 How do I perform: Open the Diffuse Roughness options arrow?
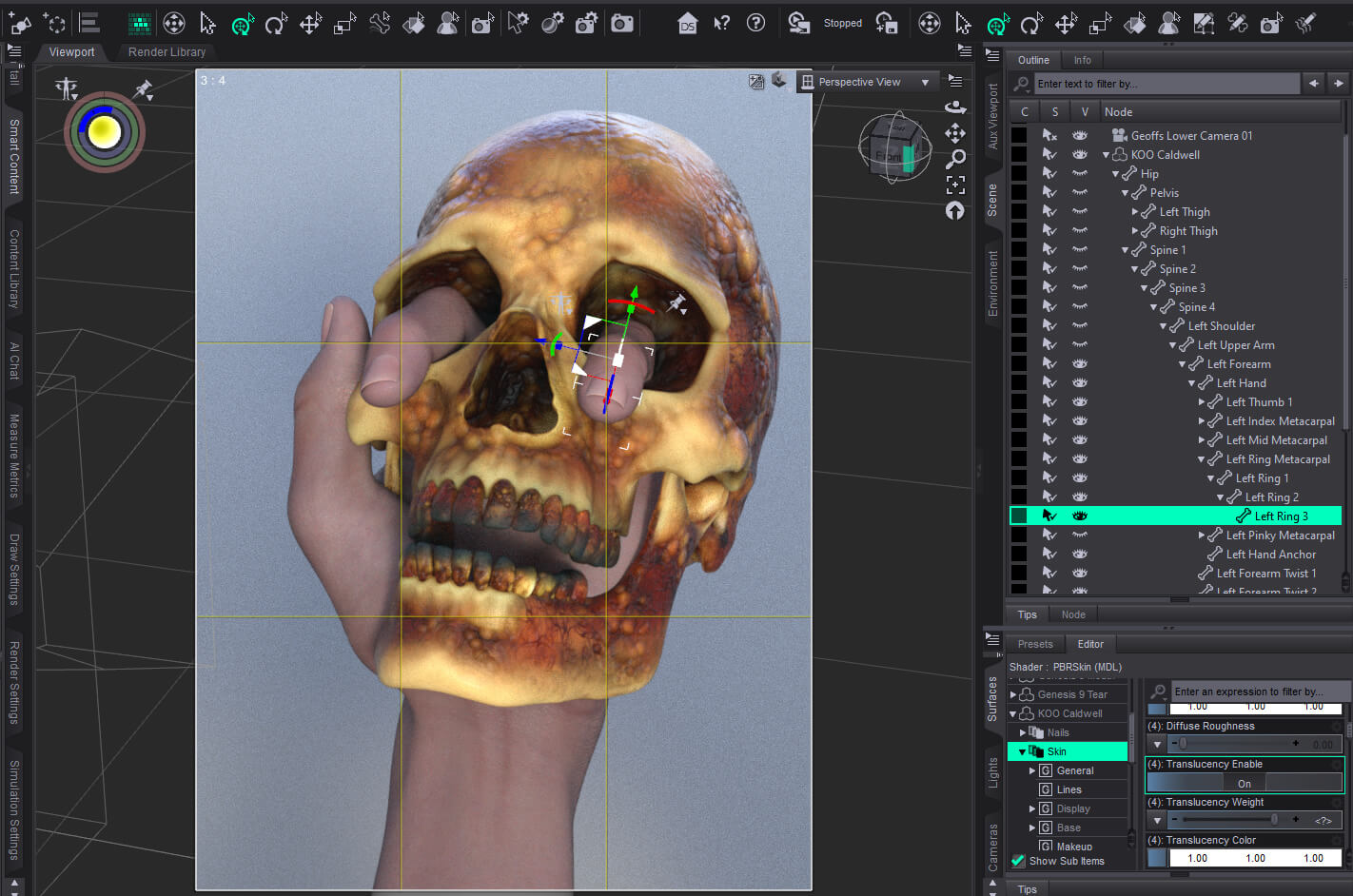pos(1157,744)
